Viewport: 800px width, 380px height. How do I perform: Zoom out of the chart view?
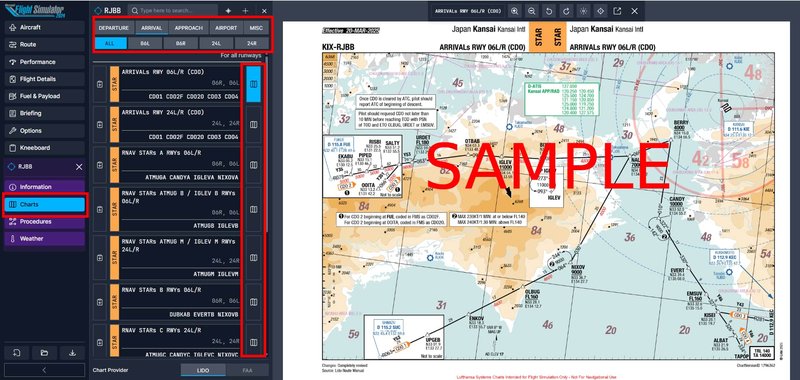click(x=532, y=11)
